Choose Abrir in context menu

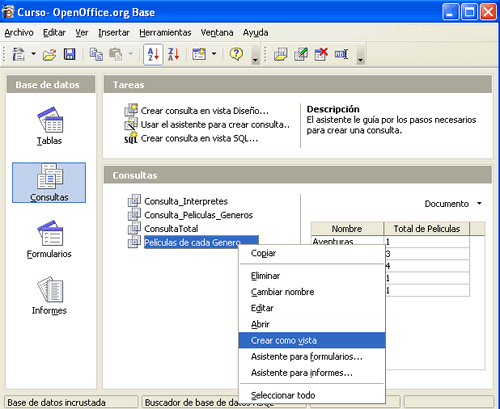312,324
